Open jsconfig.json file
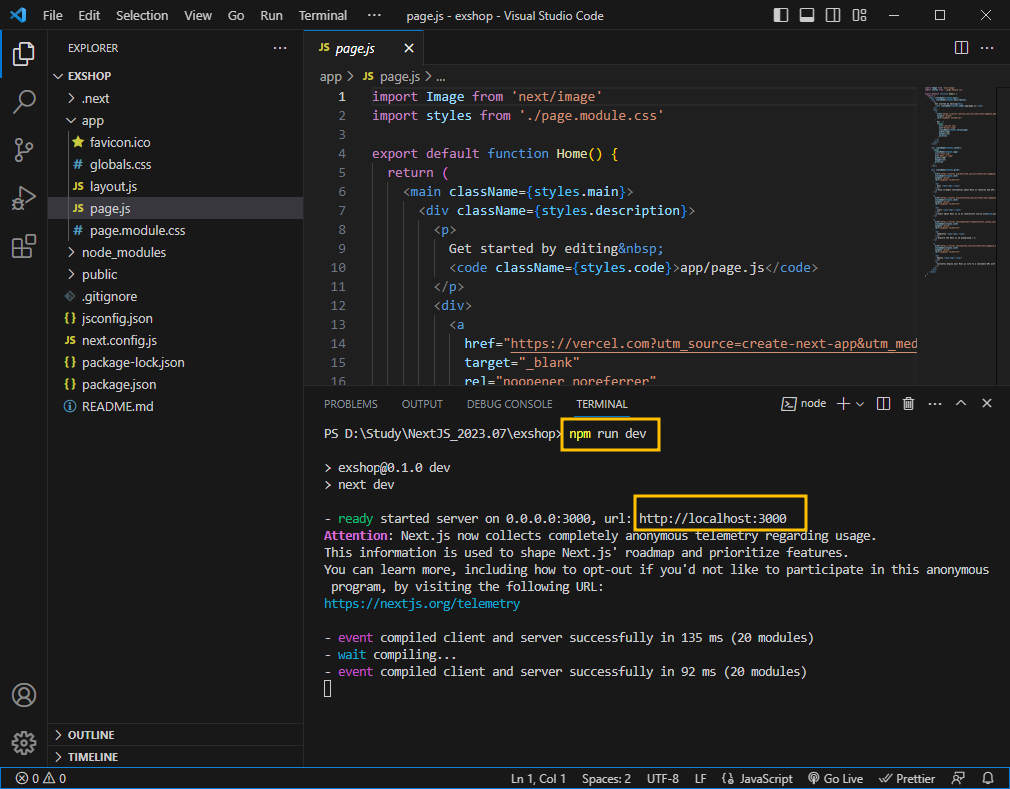The width and height of the screenshot is (1010, 789). 175,318
